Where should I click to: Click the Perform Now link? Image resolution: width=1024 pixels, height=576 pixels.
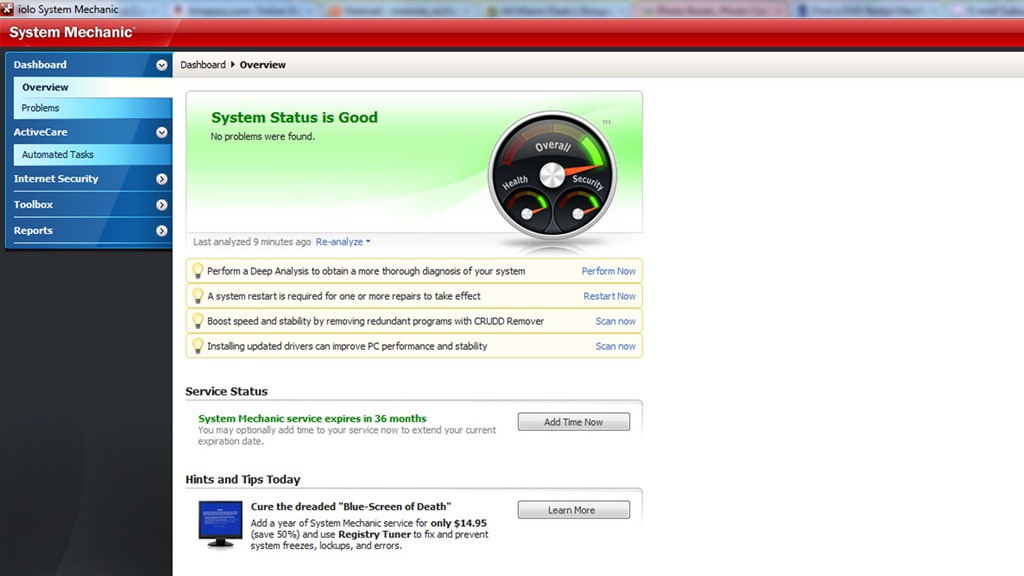click(609, 271)
